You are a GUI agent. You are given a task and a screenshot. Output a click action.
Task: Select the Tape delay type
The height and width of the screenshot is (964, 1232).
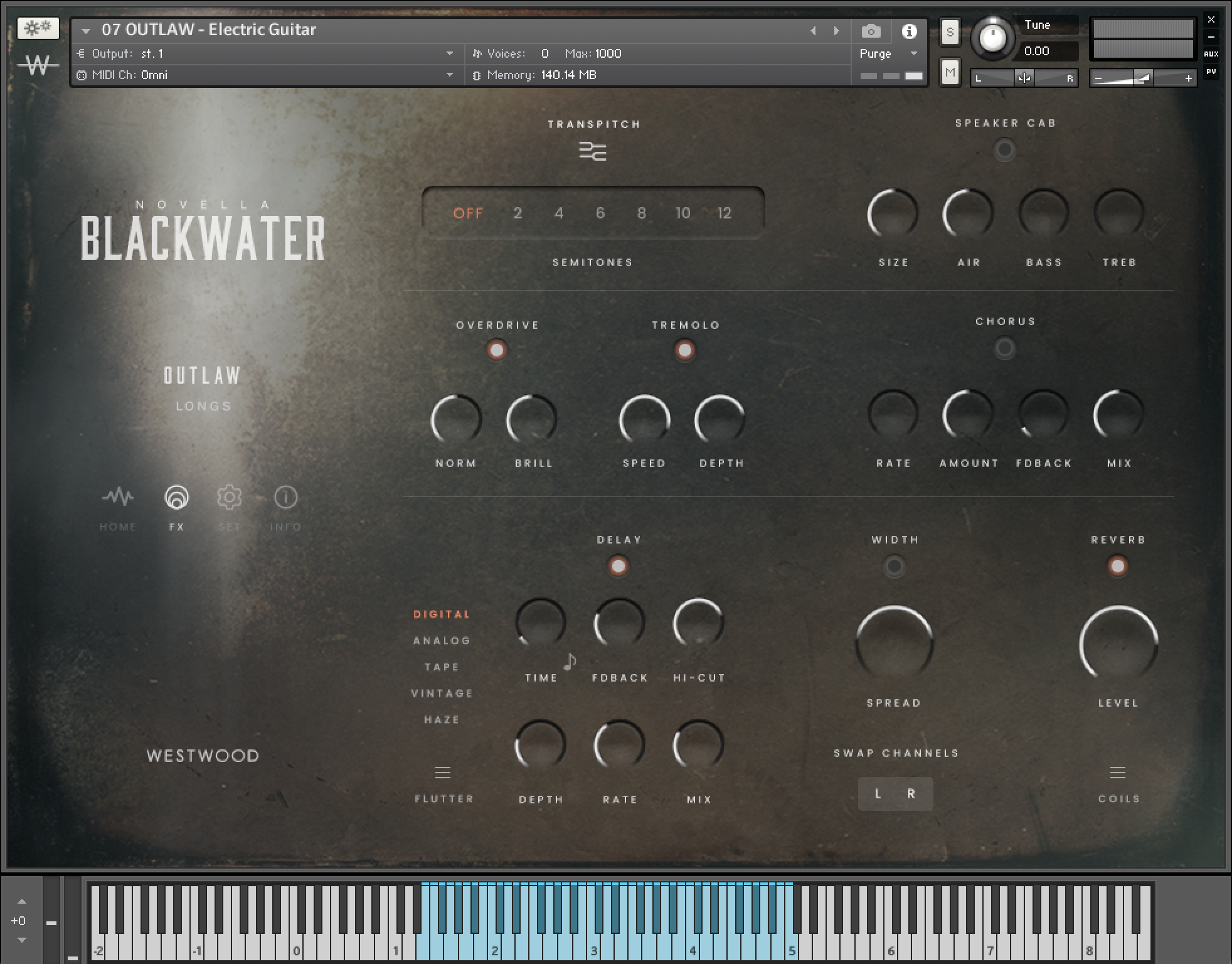point(442,667)
